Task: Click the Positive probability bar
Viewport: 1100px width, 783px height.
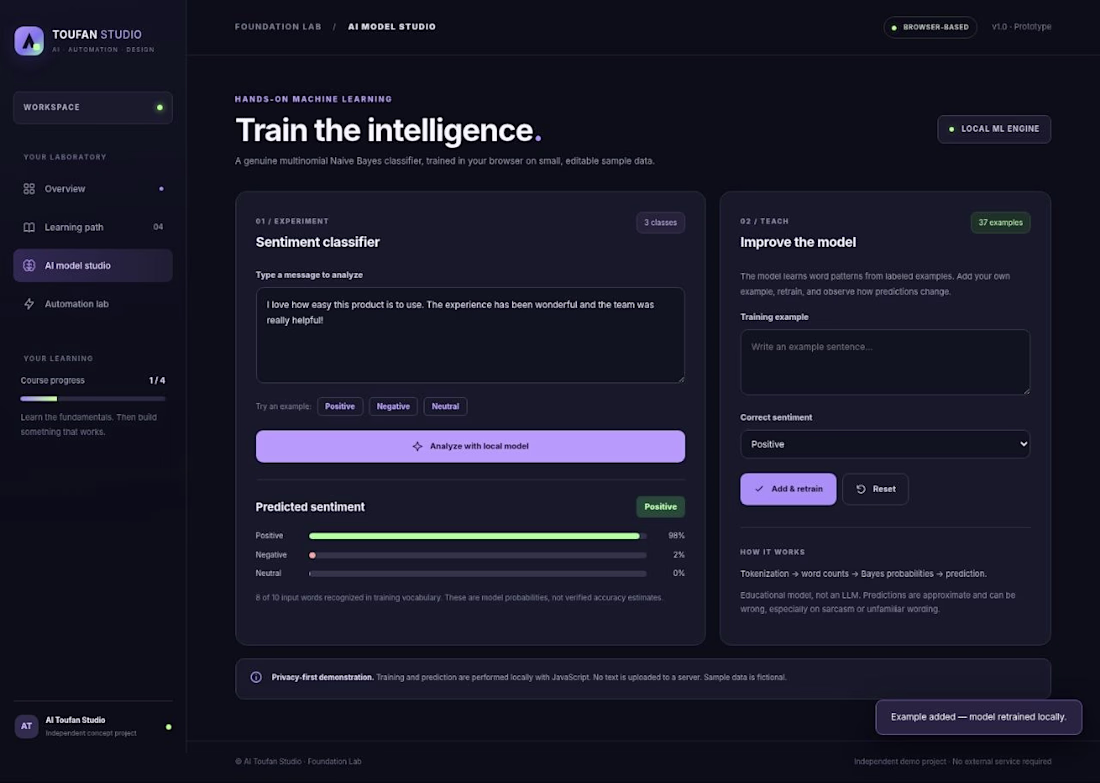Action: [478, 536]
